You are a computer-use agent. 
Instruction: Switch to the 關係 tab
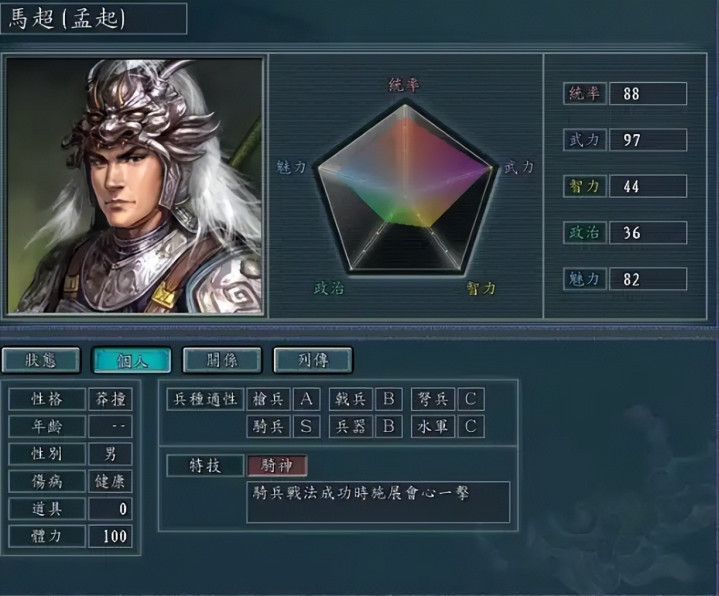pos(222,360)
